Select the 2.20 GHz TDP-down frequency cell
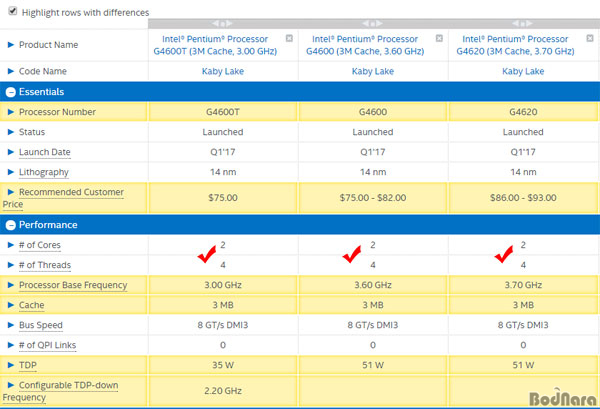The width and height of the screenshot is (600, 409). (223, 391)
